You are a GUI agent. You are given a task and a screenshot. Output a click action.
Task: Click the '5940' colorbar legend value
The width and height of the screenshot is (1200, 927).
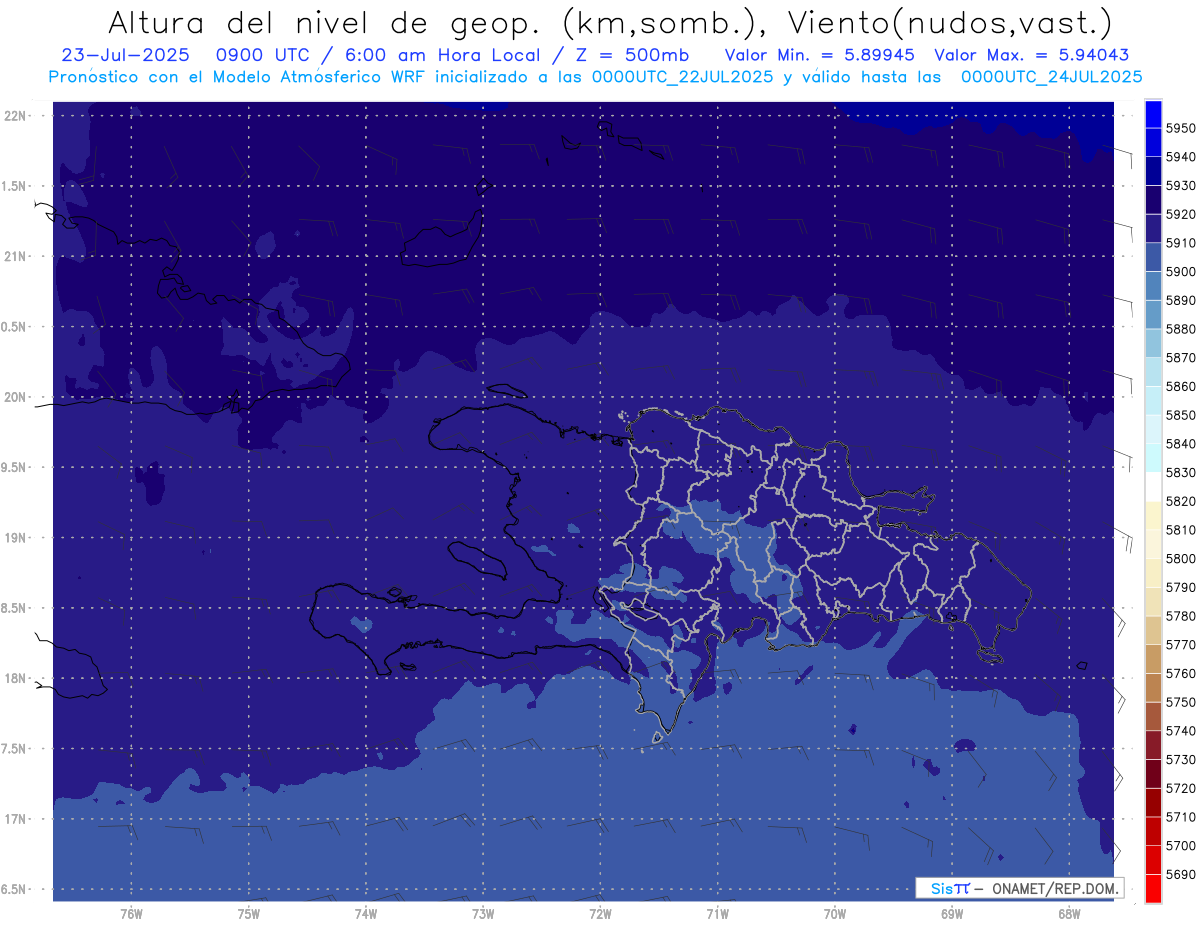[x=1180, y=157]
